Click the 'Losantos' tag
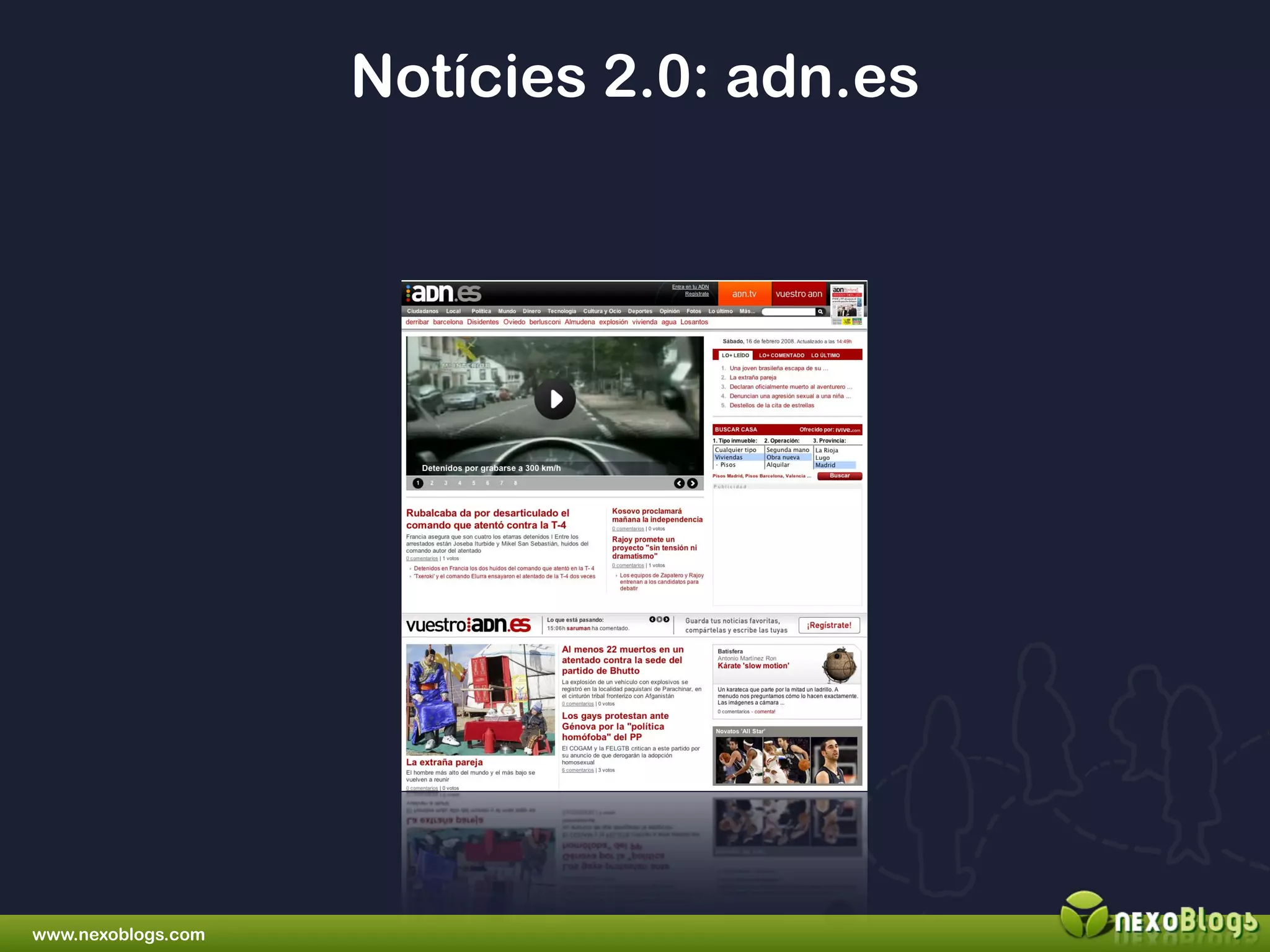 (694, 322)
